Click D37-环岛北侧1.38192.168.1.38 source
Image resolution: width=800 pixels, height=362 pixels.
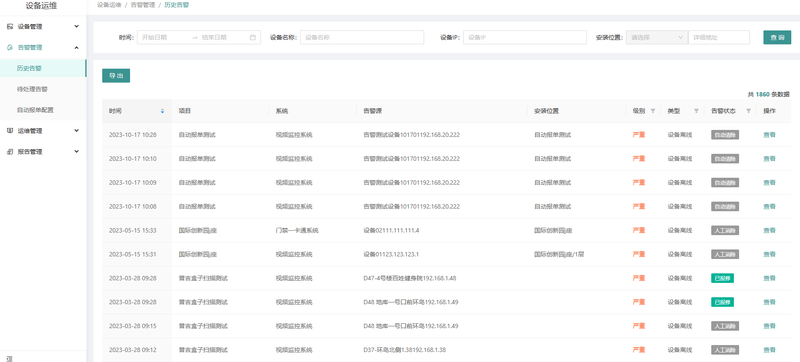point(405,350)
